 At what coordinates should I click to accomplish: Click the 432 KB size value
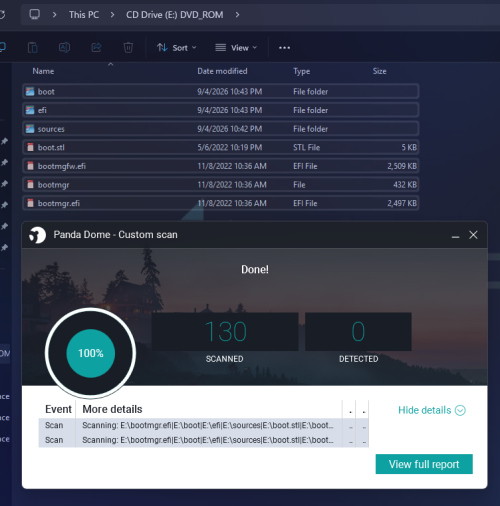tap(405, 185)
